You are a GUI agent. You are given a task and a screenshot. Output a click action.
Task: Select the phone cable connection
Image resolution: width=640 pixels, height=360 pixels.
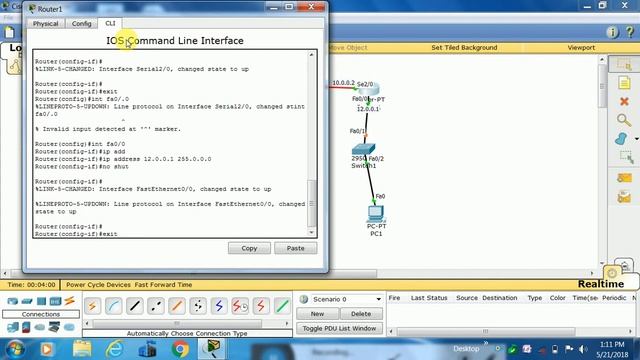pyautogui.click(x=198, y=306)
